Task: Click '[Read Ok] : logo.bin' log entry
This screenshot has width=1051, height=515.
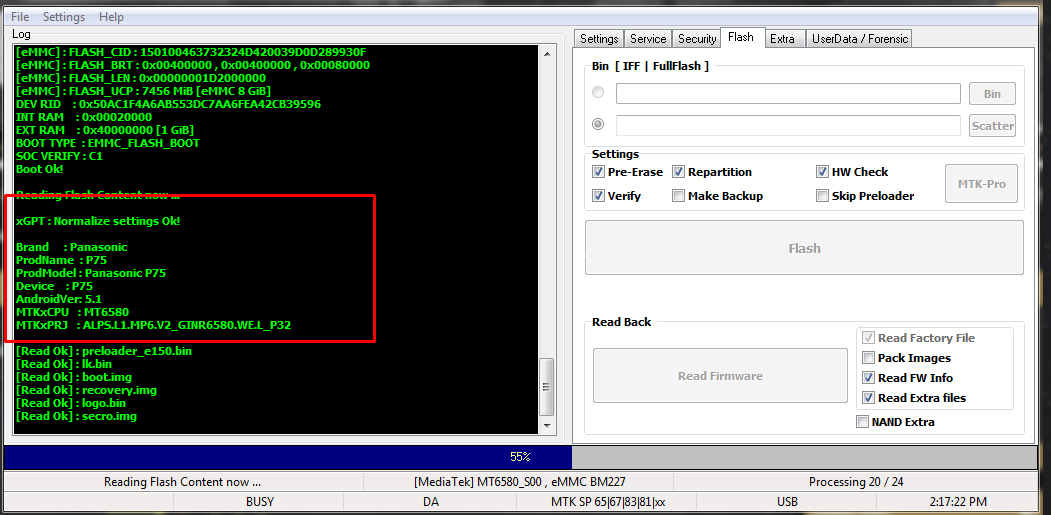Action: 70,403
